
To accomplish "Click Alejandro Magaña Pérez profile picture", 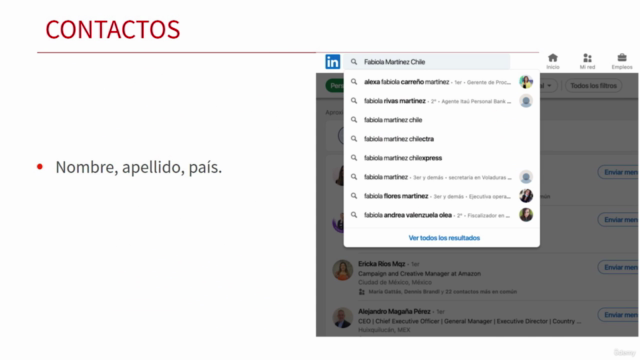I will point(342,318).
